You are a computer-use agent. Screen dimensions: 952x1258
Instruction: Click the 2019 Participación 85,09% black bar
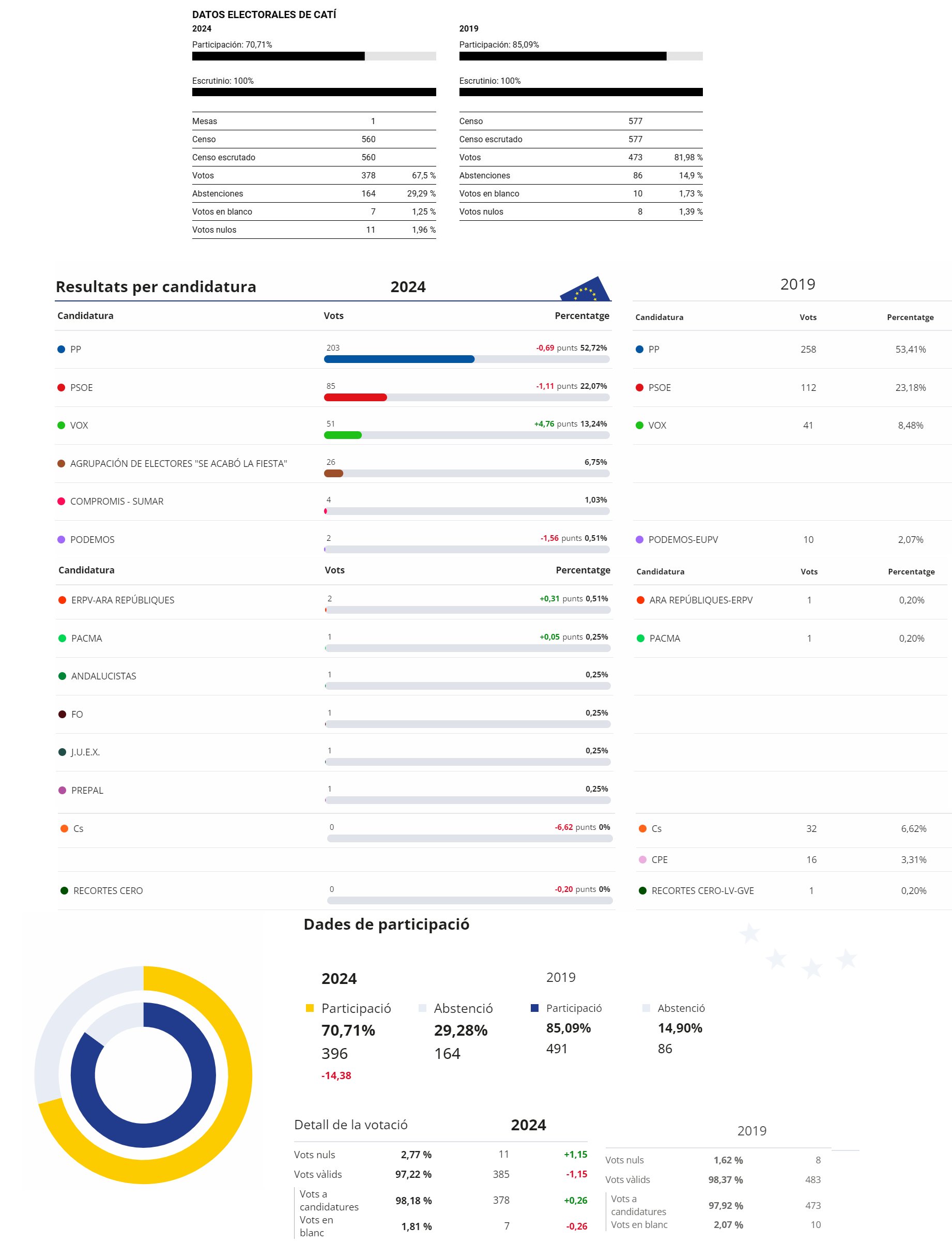563,56
